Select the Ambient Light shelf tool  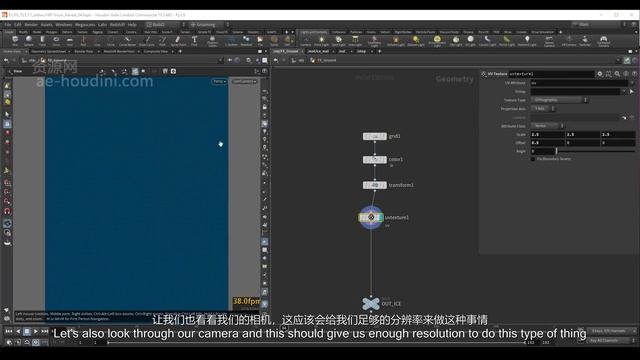tap(527, 41)
